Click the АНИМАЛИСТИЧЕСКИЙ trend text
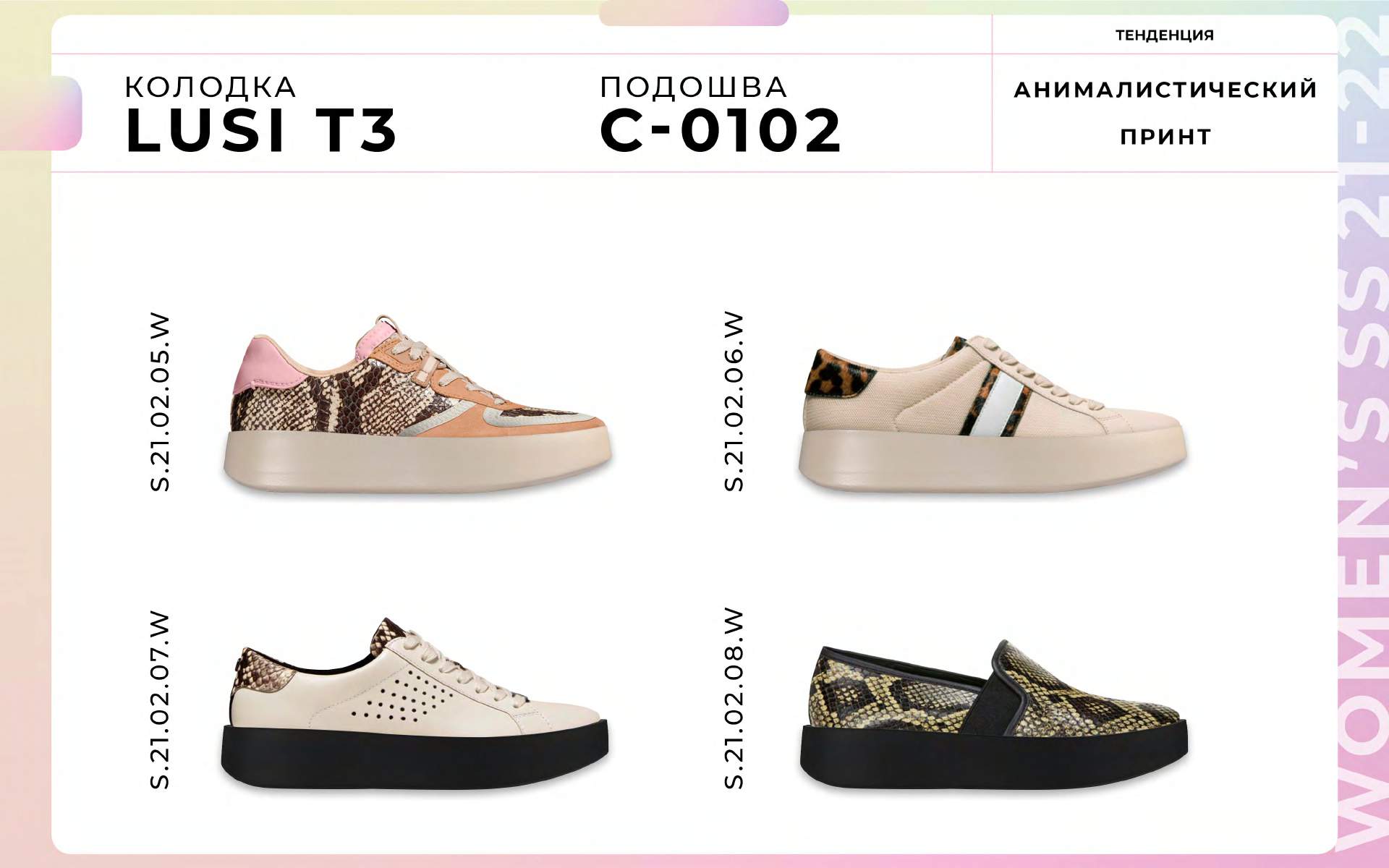 tap(1165, 90)
